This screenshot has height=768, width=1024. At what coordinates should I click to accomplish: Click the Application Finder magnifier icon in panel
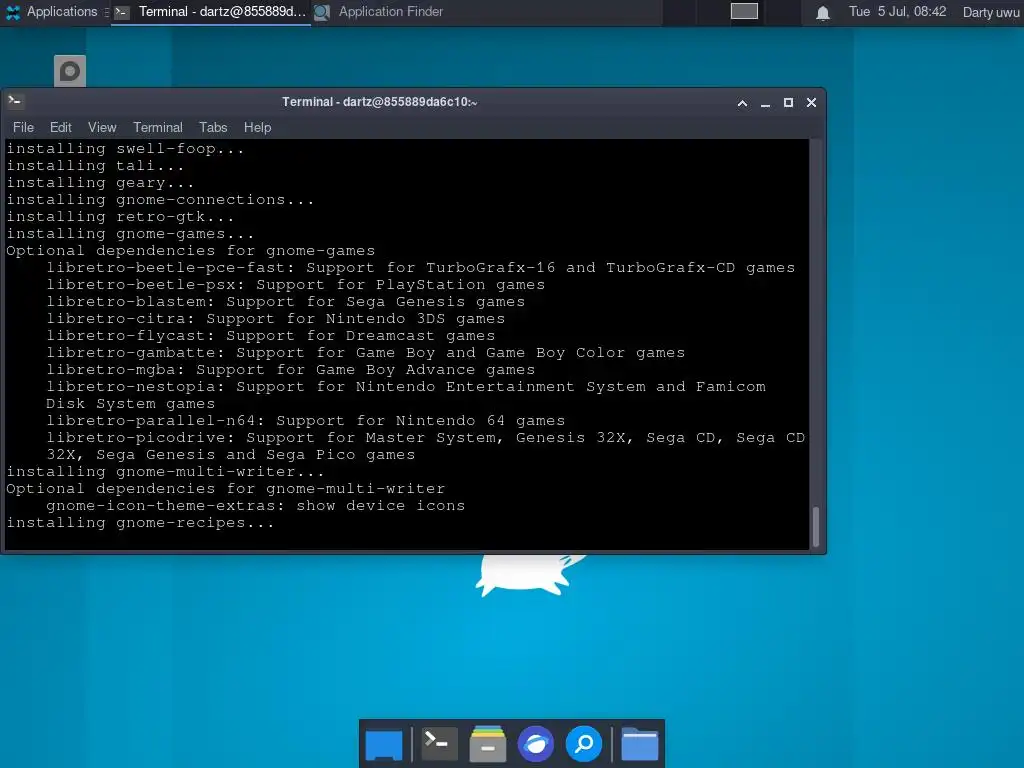click(x=321, y=12)
